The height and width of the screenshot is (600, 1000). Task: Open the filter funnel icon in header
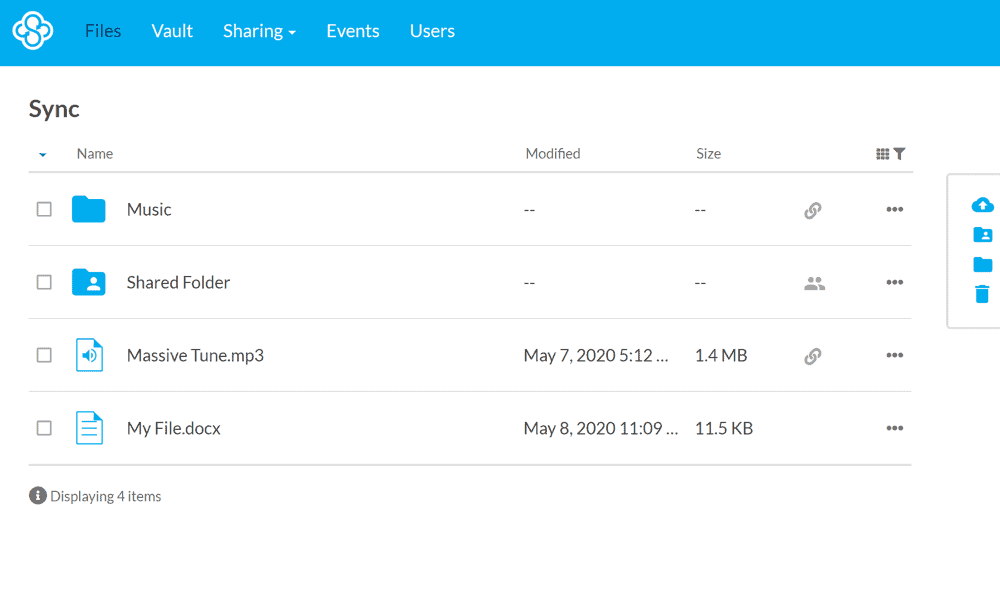click(x=899, y=154)
